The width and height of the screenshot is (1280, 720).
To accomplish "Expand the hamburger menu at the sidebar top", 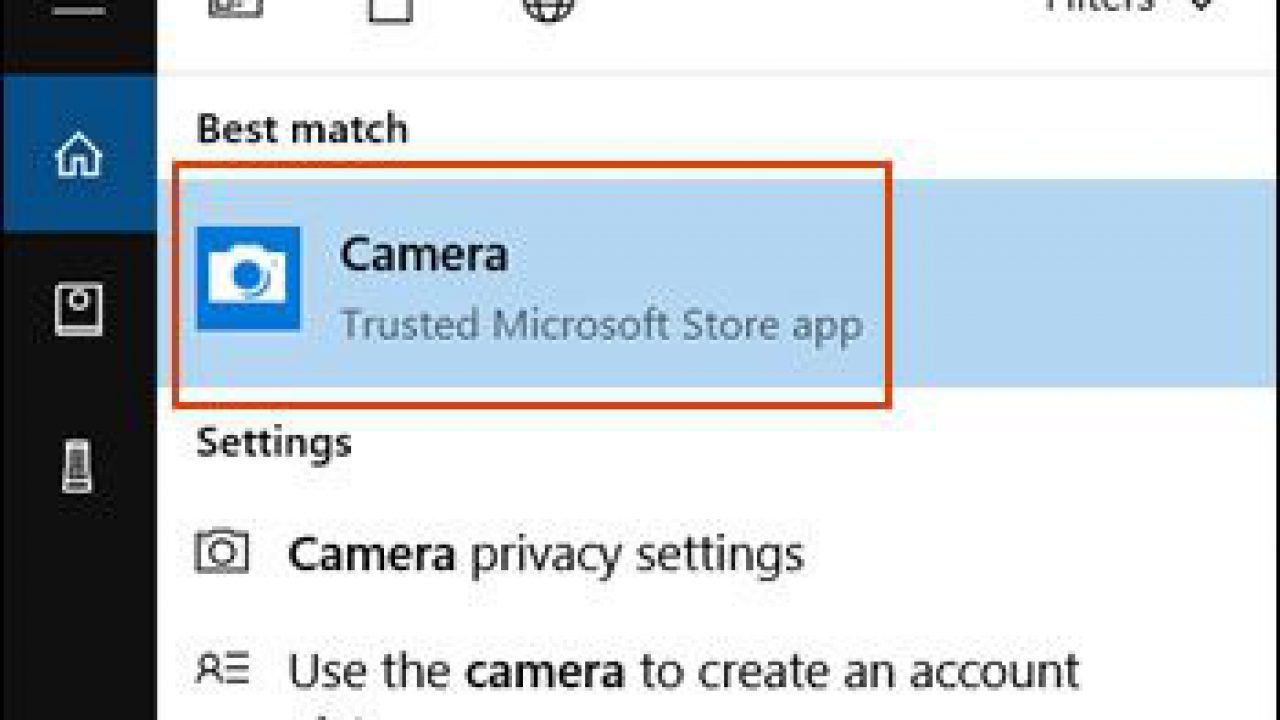I will click(78, 10).
